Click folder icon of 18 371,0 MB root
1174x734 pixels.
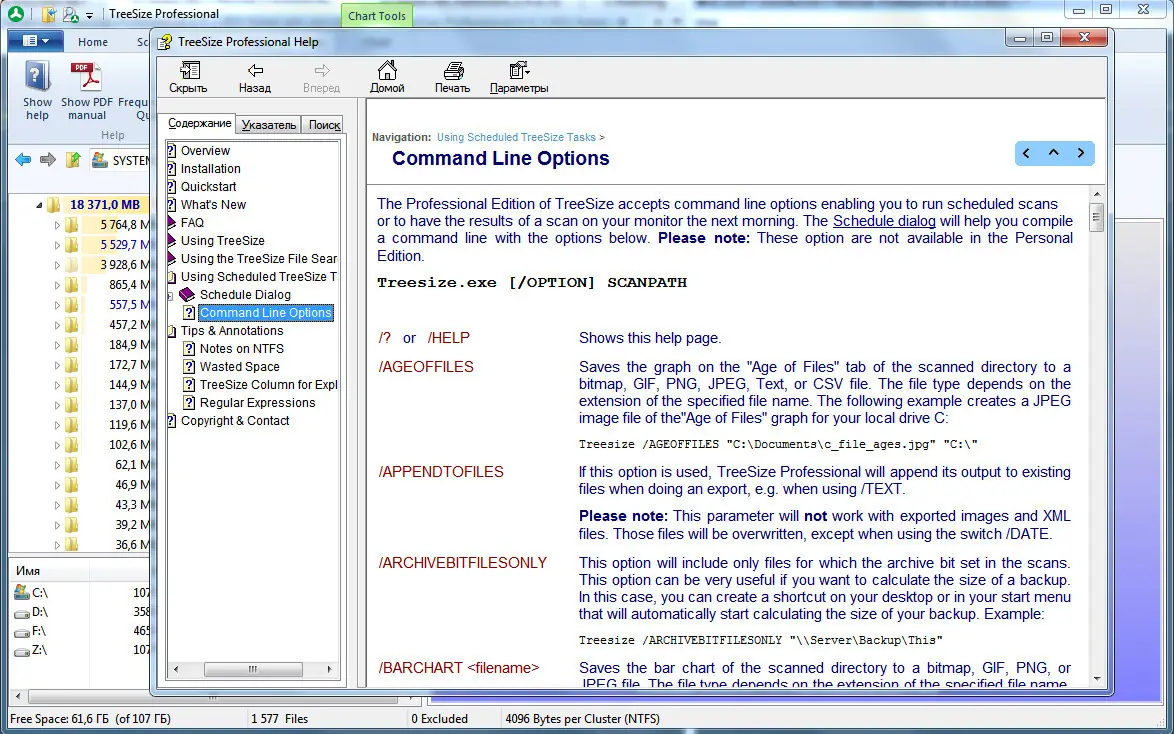[53, 204]
